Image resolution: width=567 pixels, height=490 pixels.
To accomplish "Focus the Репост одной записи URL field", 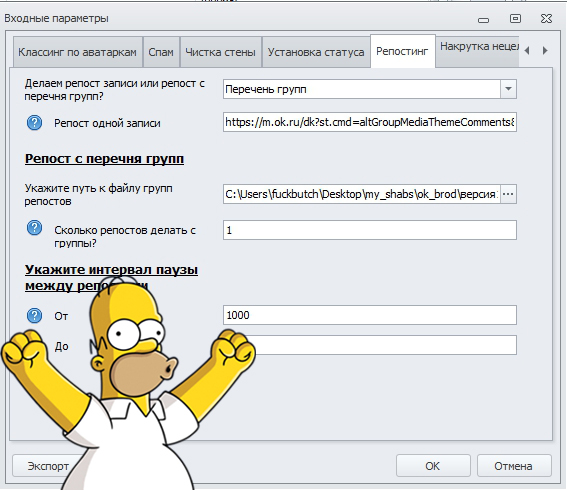I will tap(370, 122).
